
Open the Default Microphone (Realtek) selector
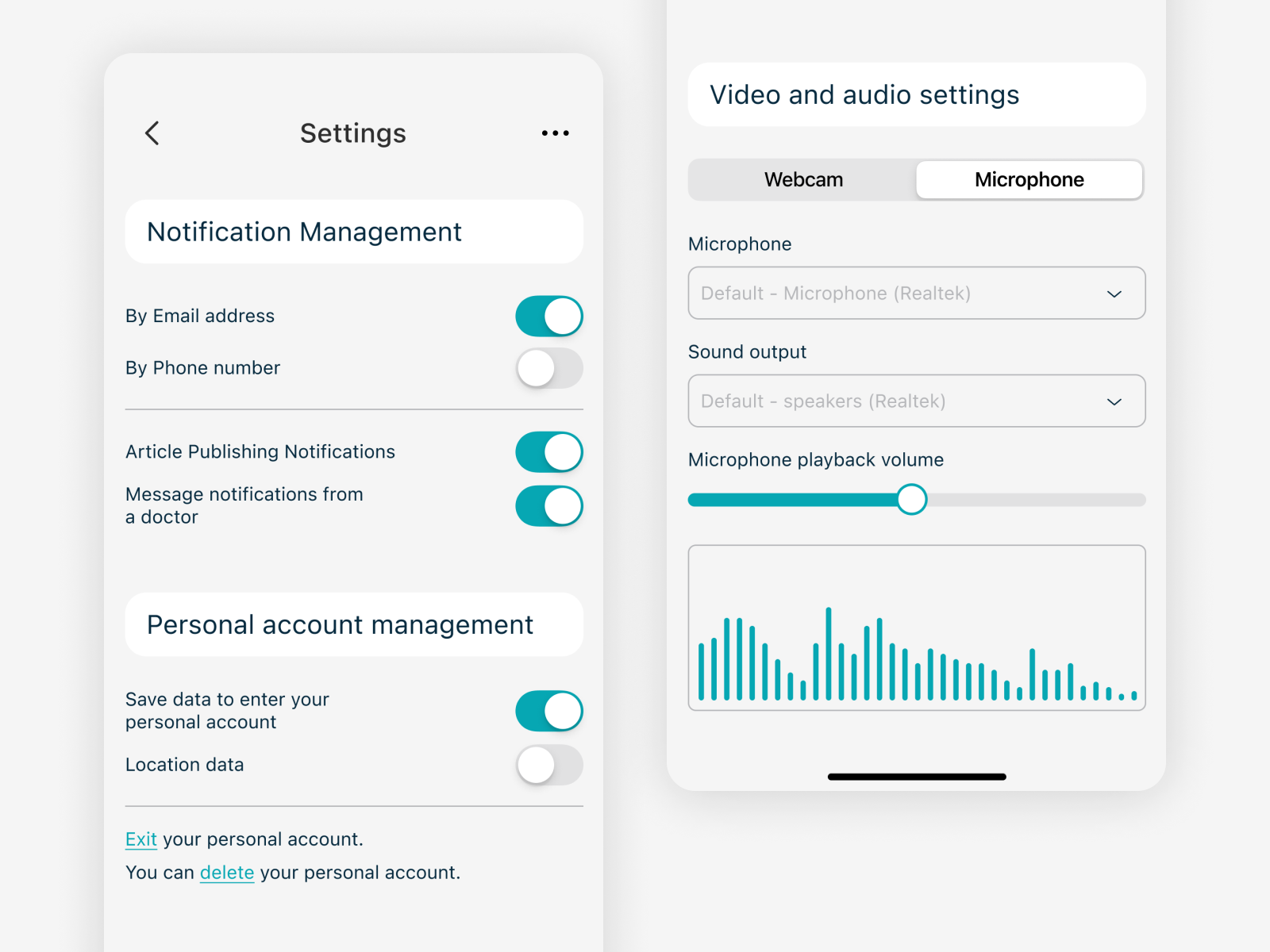click(917, 293)
